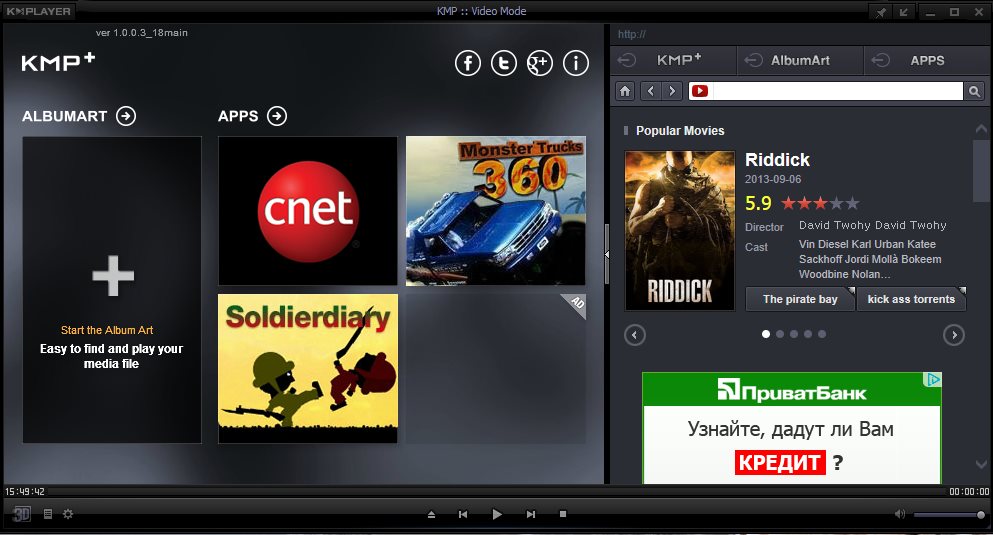Screen dimensions: 993x535
Task: Skip to previous track
Action: (x=463, y=514)
